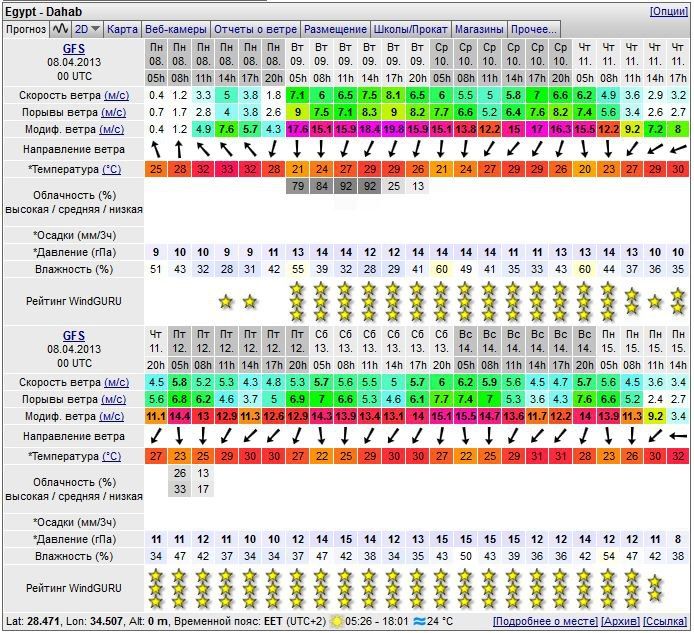Go to the Школы/Прокат tab

pyautogui.click(x=411, y=30)
